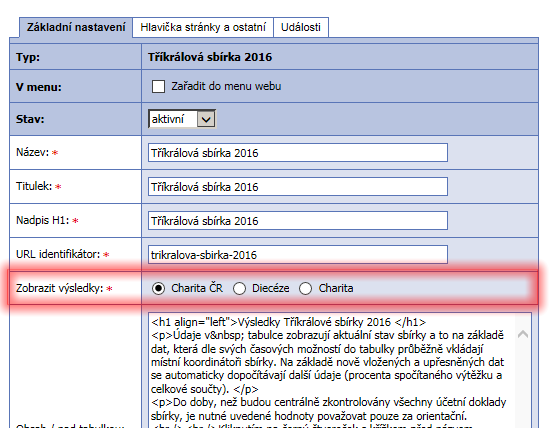Click the Třikrálová sbírka 2016 type heading
Viewport: 551px width, 428px height.
point(210,57)
